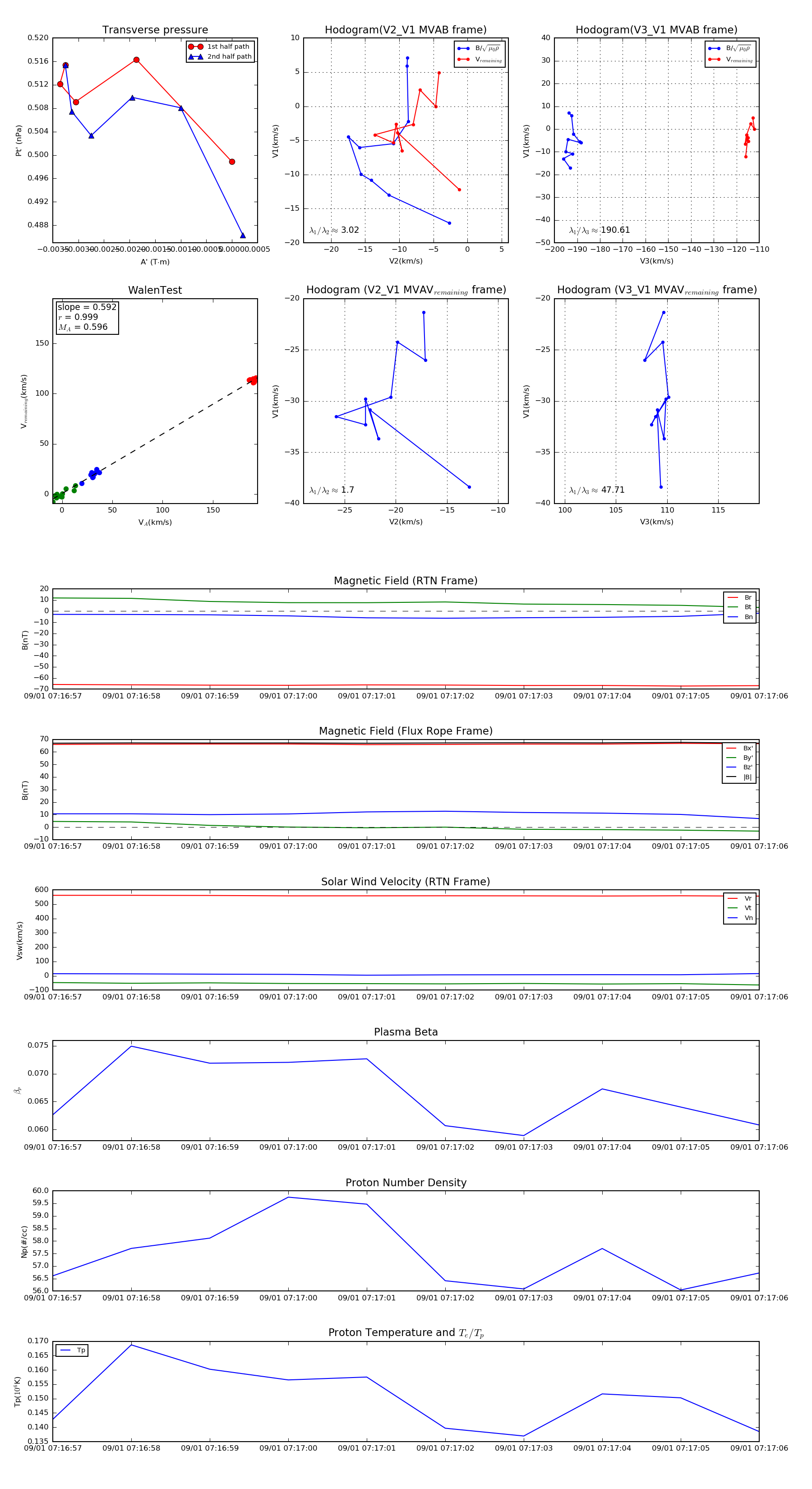Click λ1/λ3 ≈ 47.71 annotation

coord(596,490)
